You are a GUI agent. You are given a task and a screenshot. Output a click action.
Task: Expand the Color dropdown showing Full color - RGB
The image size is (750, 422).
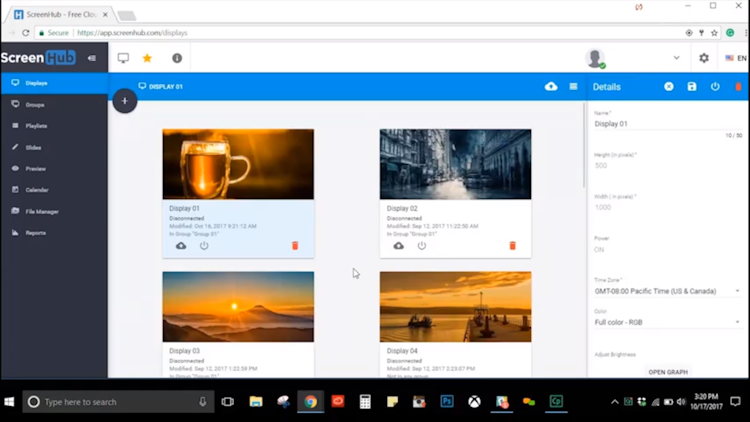(x=667, y=322)
